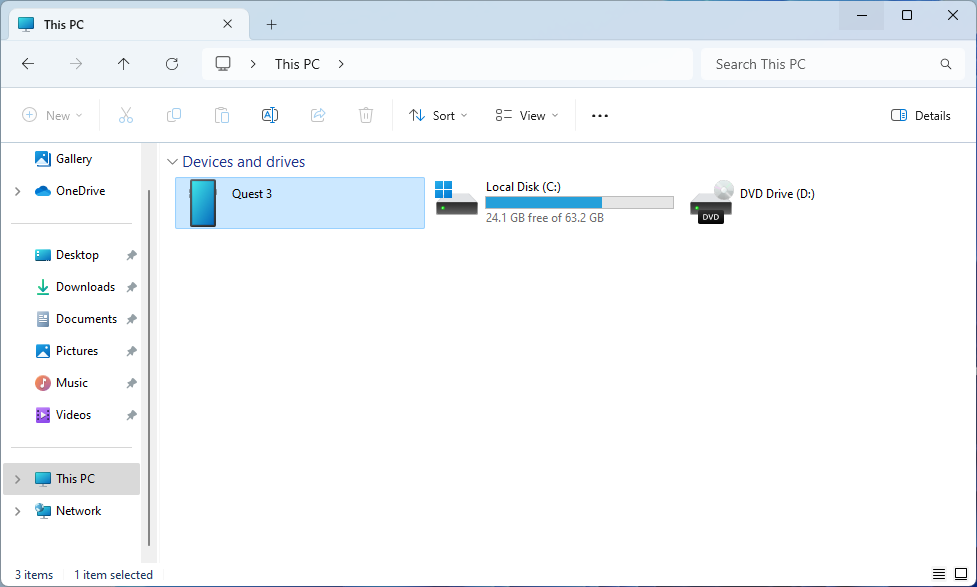Switch to details list view in status bar
977x587 pixels.
939,574
